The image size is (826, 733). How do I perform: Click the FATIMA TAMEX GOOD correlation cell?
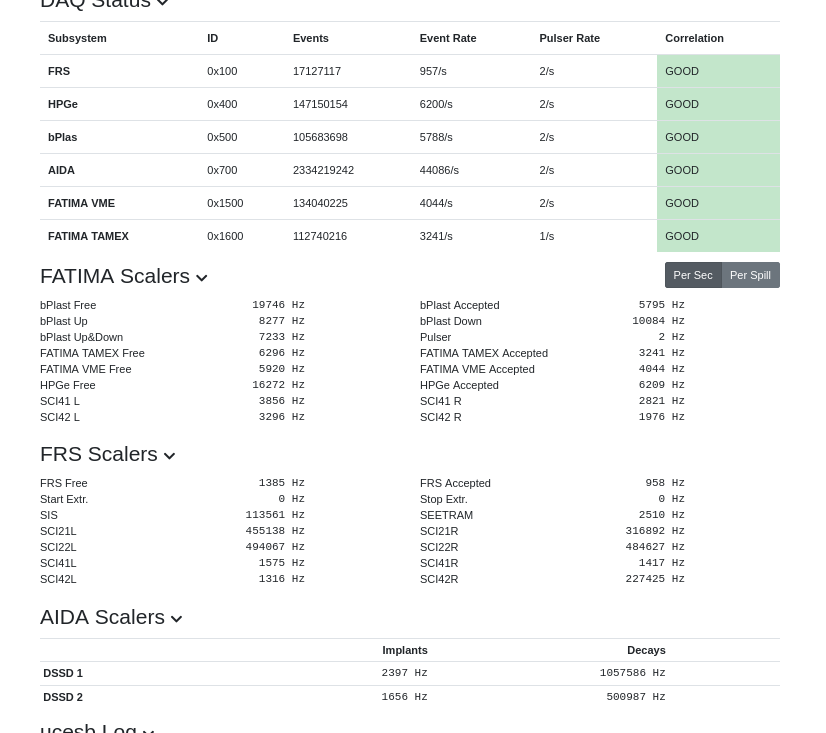tap(718, 236)
